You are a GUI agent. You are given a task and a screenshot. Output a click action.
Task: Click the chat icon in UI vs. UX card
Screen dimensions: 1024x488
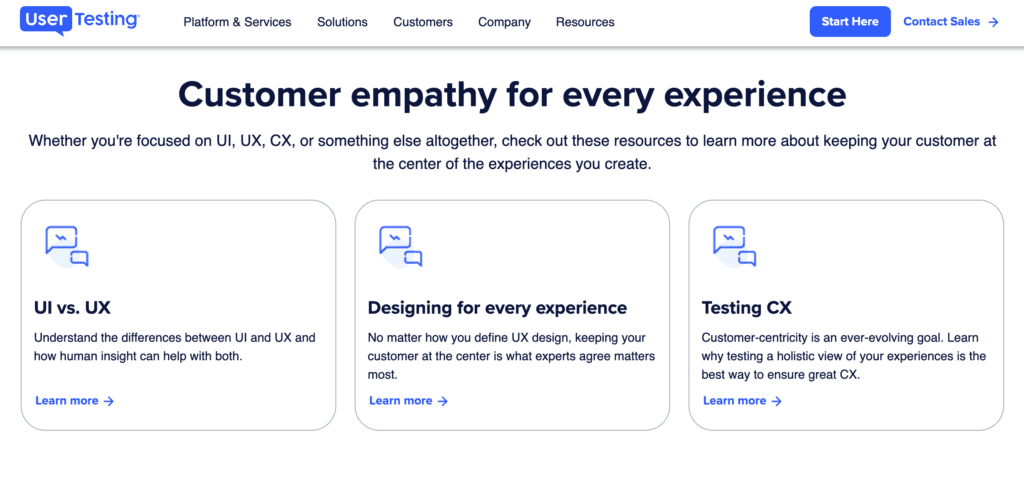[x=67, y=246]
